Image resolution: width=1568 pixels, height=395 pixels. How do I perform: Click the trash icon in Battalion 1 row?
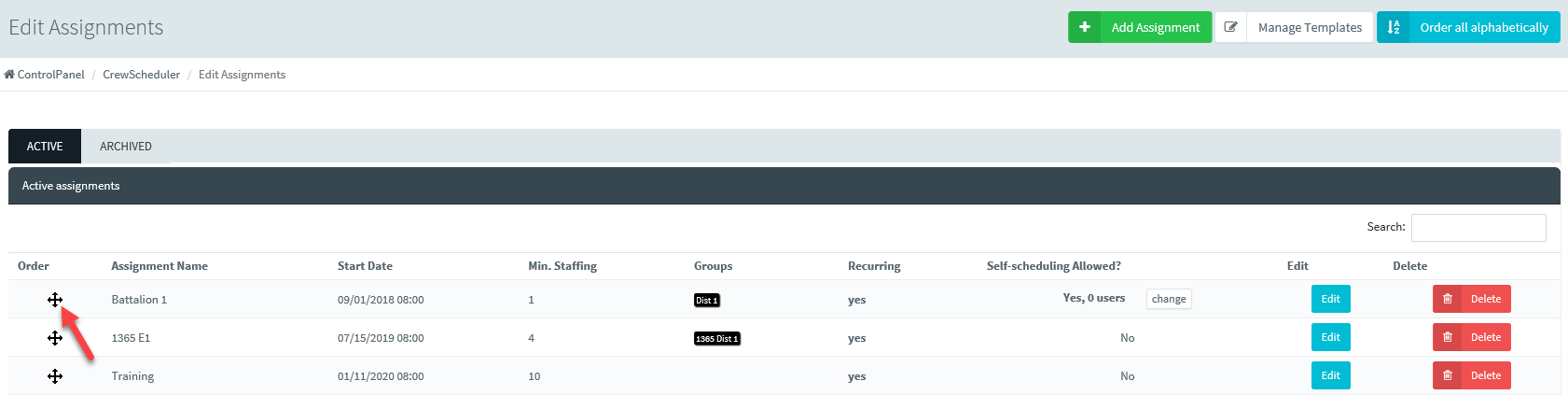point(1448,299)
